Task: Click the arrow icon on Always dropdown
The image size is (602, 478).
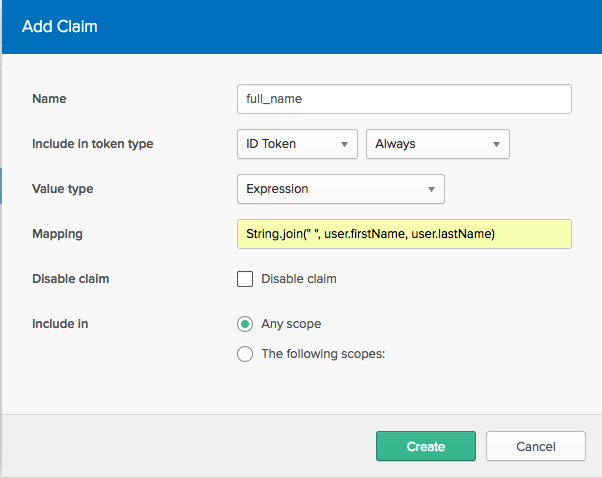Action: (496, 144)
